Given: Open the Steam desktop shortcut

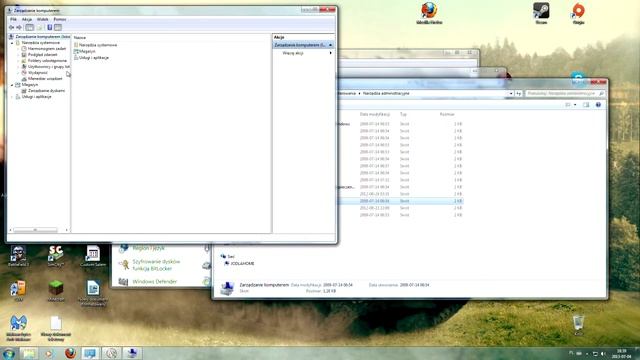Looking at the screenshot, I should [541, 13].
